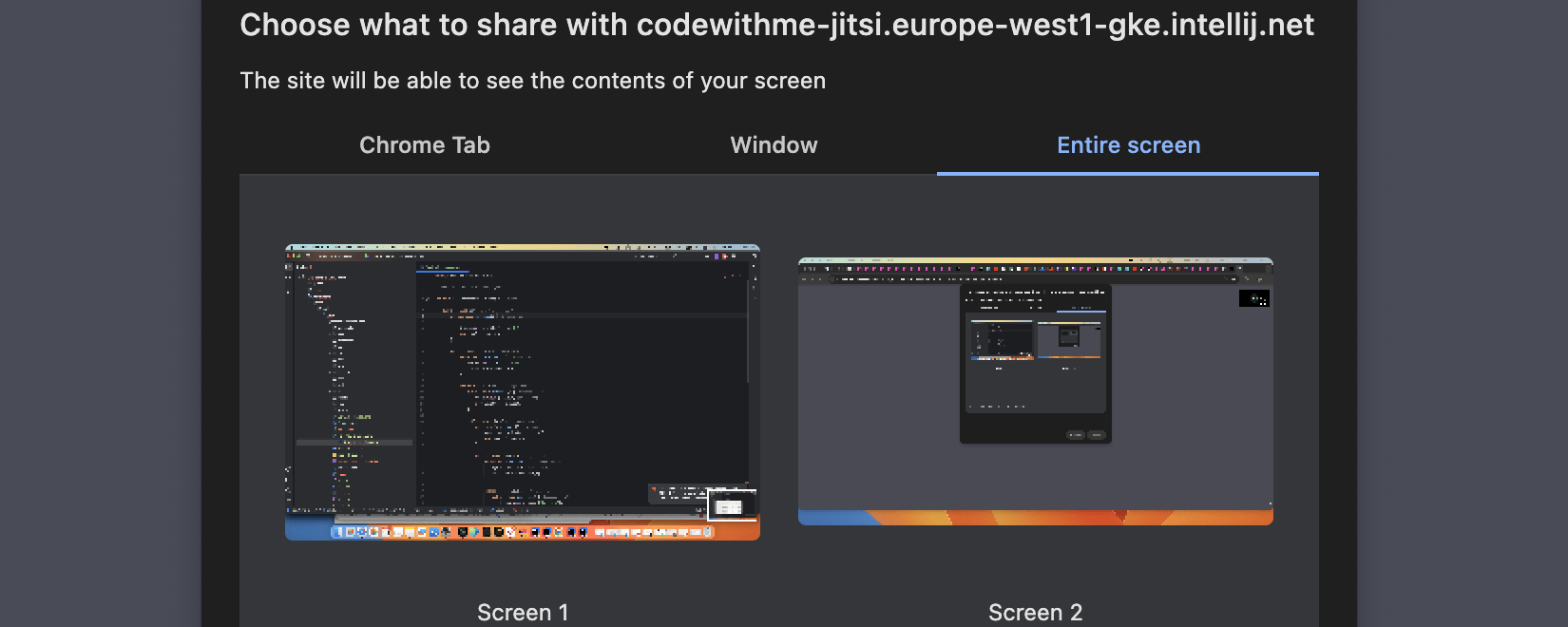The width and height of the screenshot is (1568, 627).
Task: Click the orange wallpaper strip in Screen 2 preview
Action: tap(1035, 518)
